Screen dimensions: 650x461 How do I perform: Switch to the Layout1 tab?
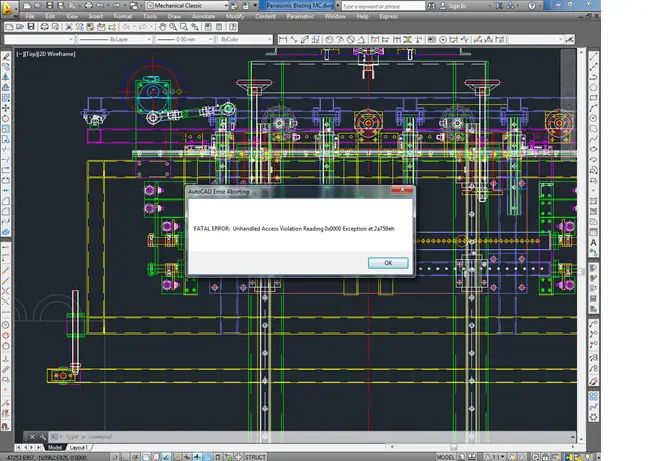78,448
